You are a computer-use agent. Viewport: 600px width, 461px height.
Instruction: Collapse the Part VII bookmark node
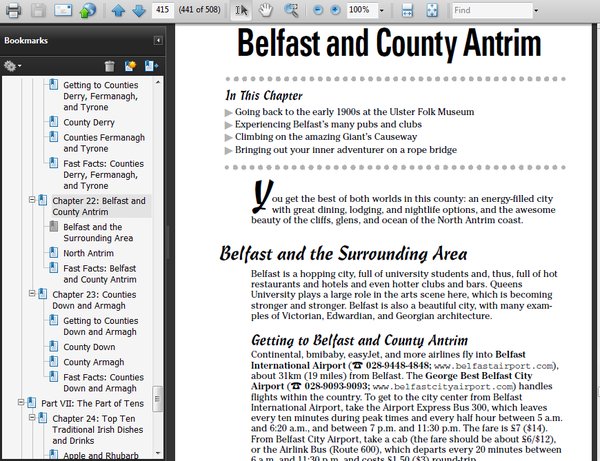tap(21, 402)
